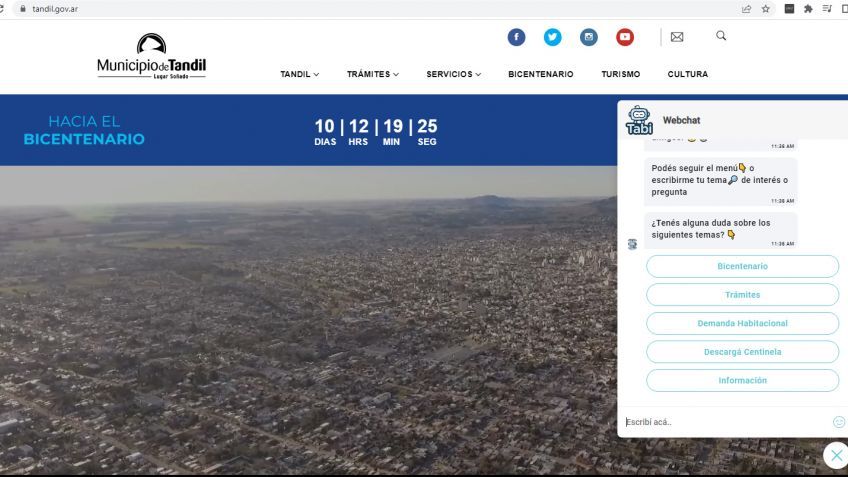
Task: Focus the 'Escribí acá..' chat input
Action: tap(727, 422)
